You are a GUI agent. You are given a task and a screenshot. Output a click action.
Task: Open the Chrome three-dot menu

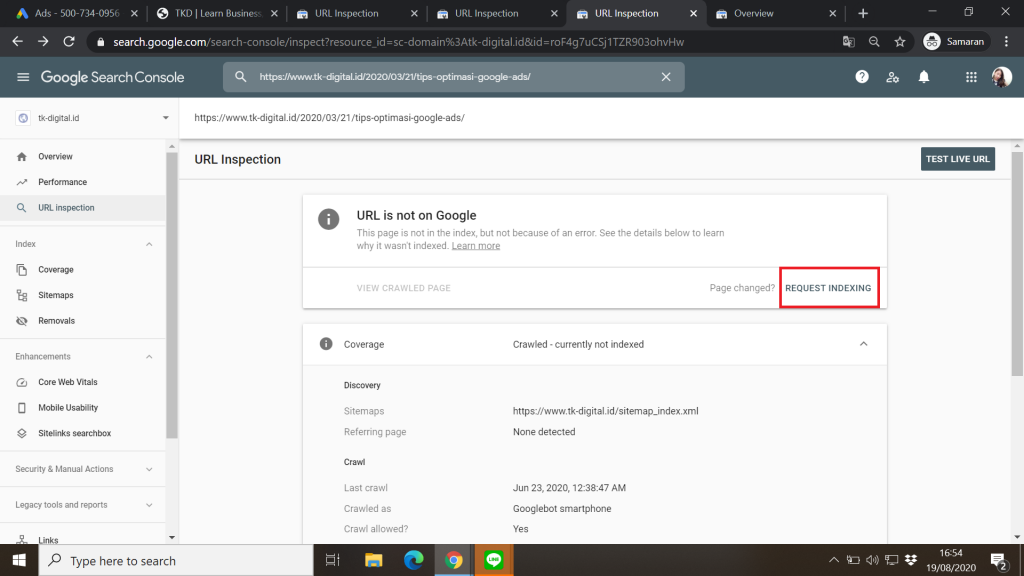(1006, 42)
